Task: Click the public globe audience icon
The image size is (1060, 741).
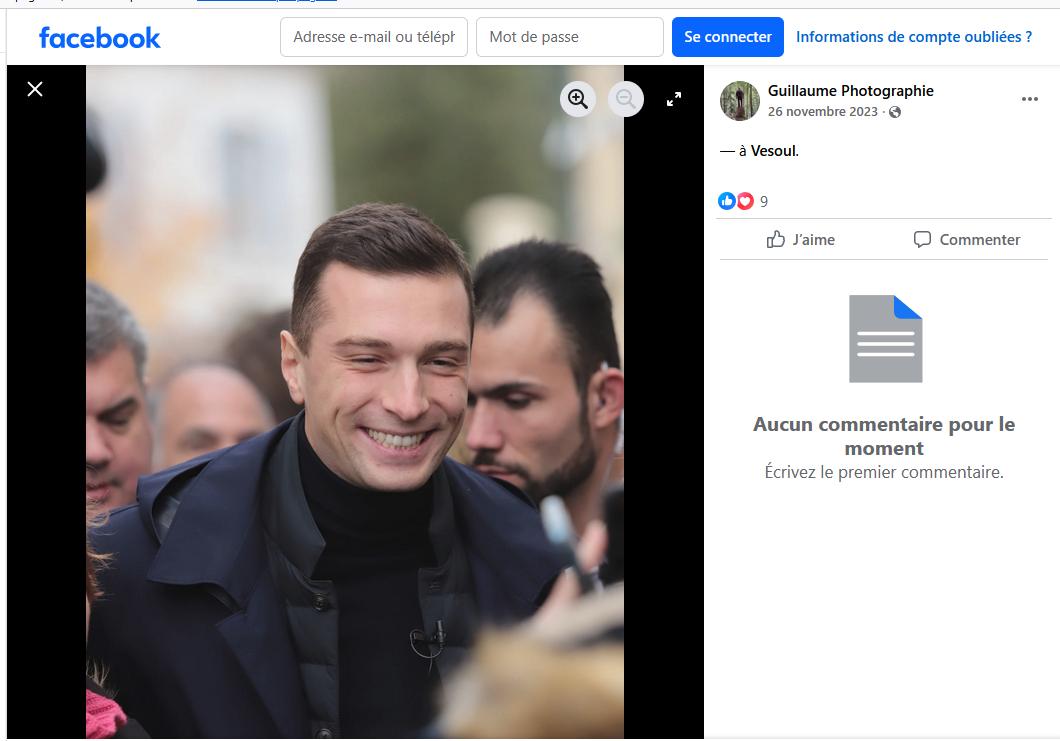Action: pyautogui.click(x=895, y=112)
